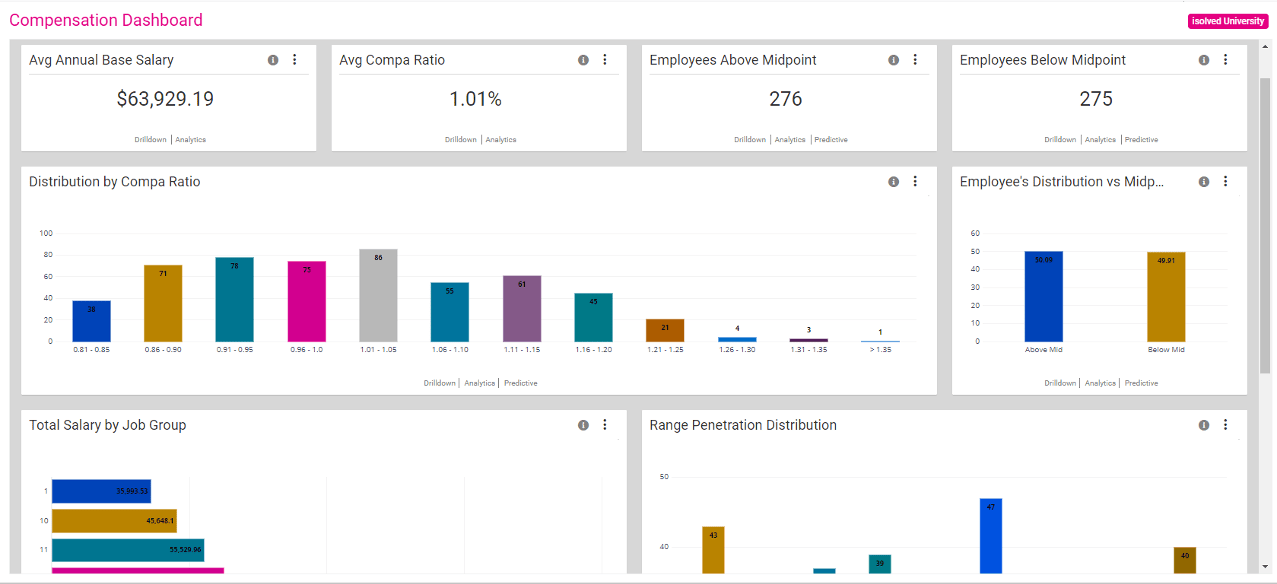The height and width of the screenshot is (584, 1277).
Task: View info on Range Penetration Distribution
Action: point(1204,425)
